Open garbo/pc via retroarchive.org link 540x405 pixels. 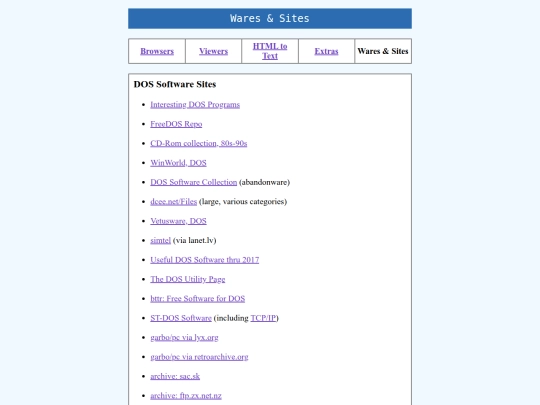(x=199, y=357)
